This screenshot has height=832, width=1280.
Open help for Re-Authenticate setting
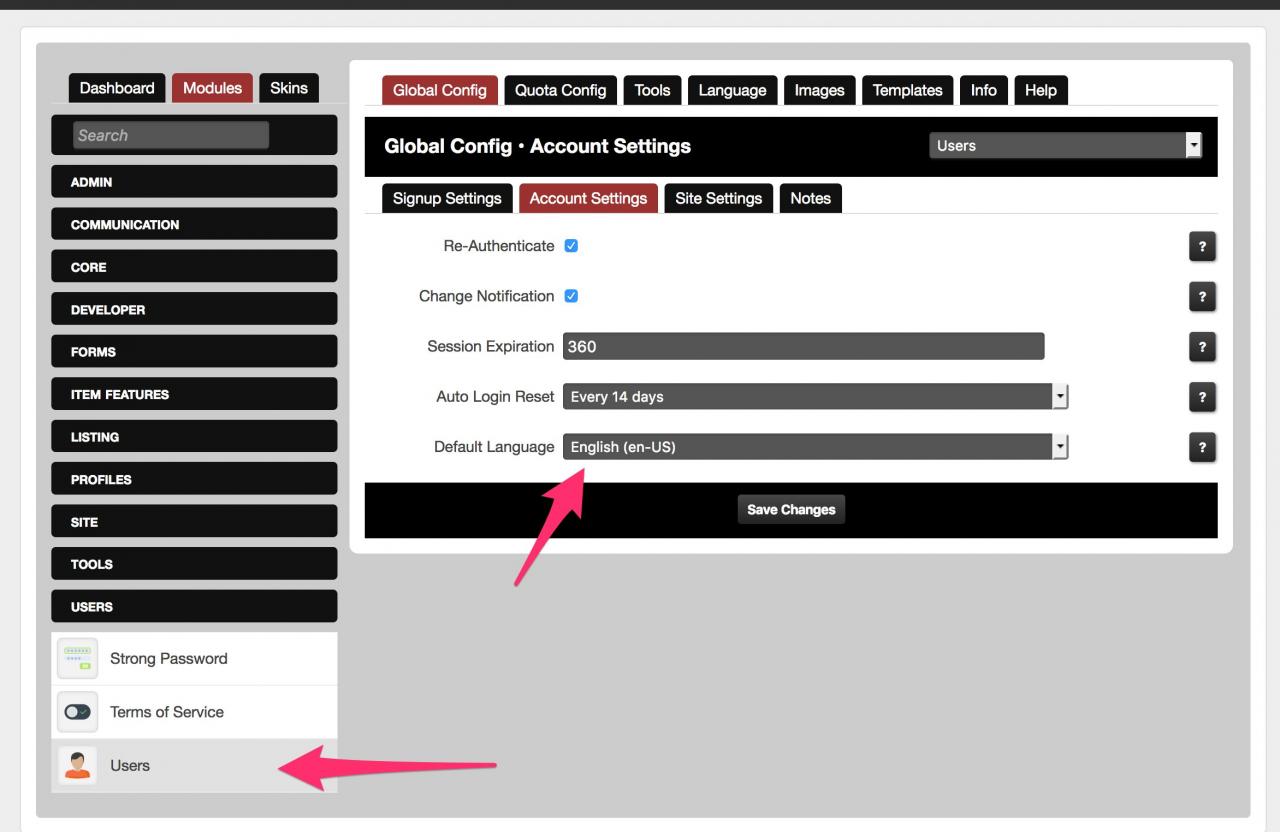(x=1202, y=247)
